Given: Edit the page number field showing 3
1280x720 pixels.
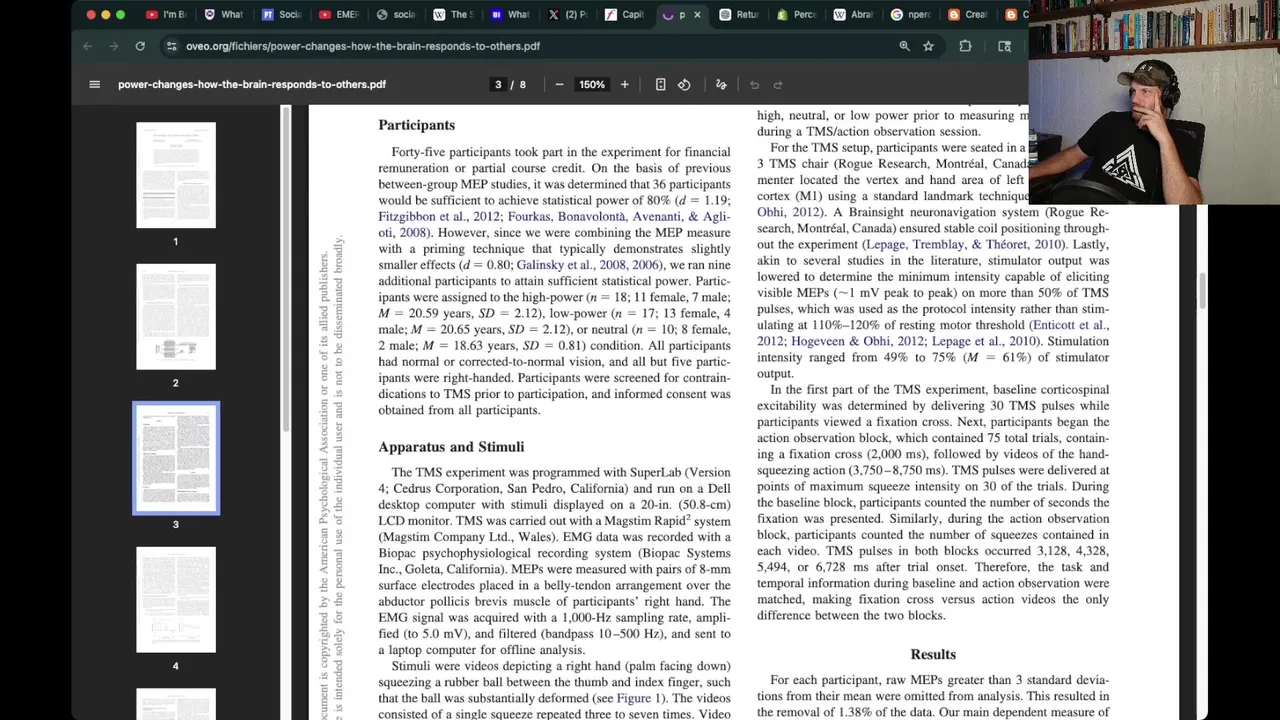Looking at the screenshot, I should [x=498, y=85].
